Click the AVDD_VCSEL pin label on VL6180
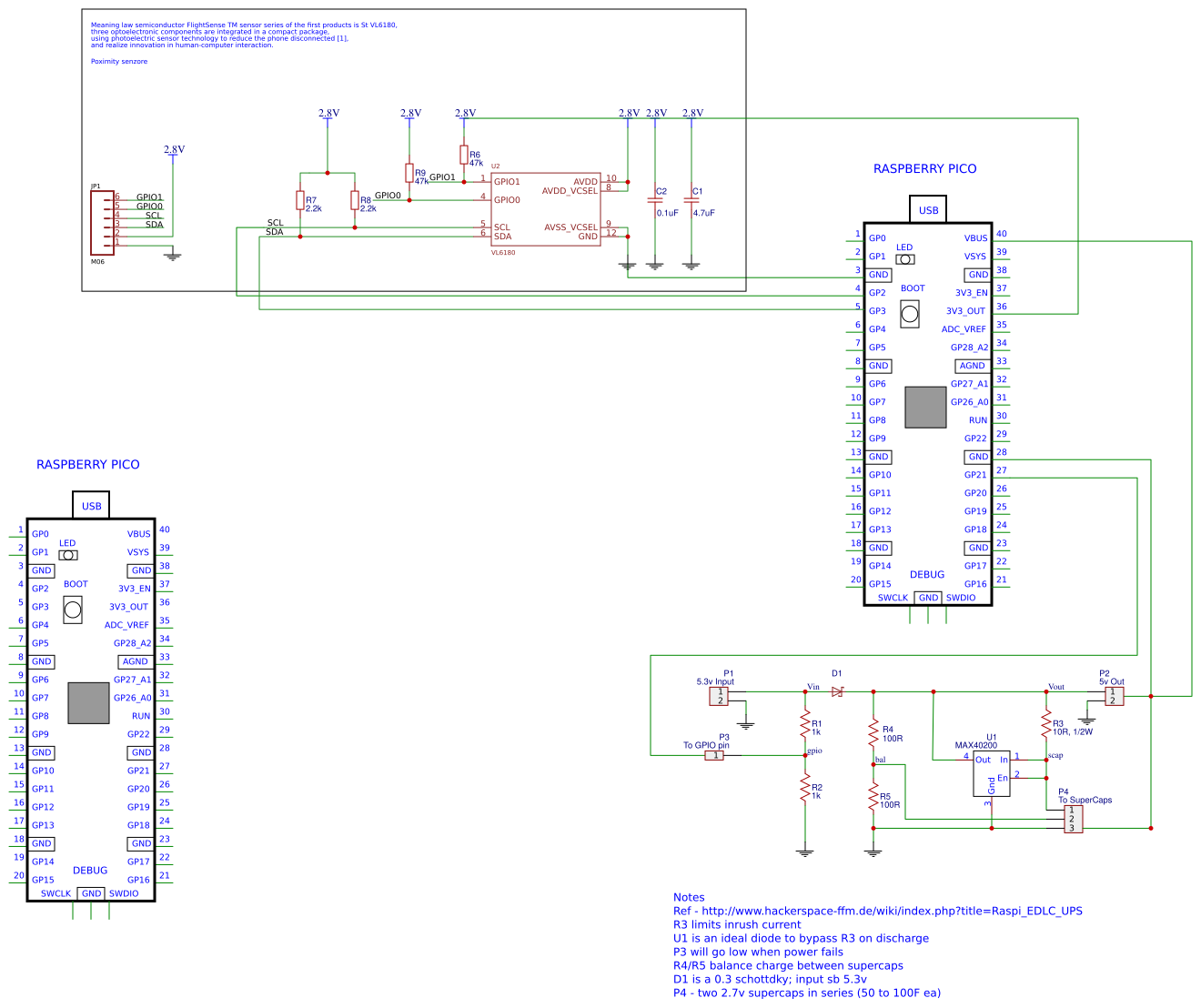This screenshot has width=1201, height=1008. coord(570,191)
